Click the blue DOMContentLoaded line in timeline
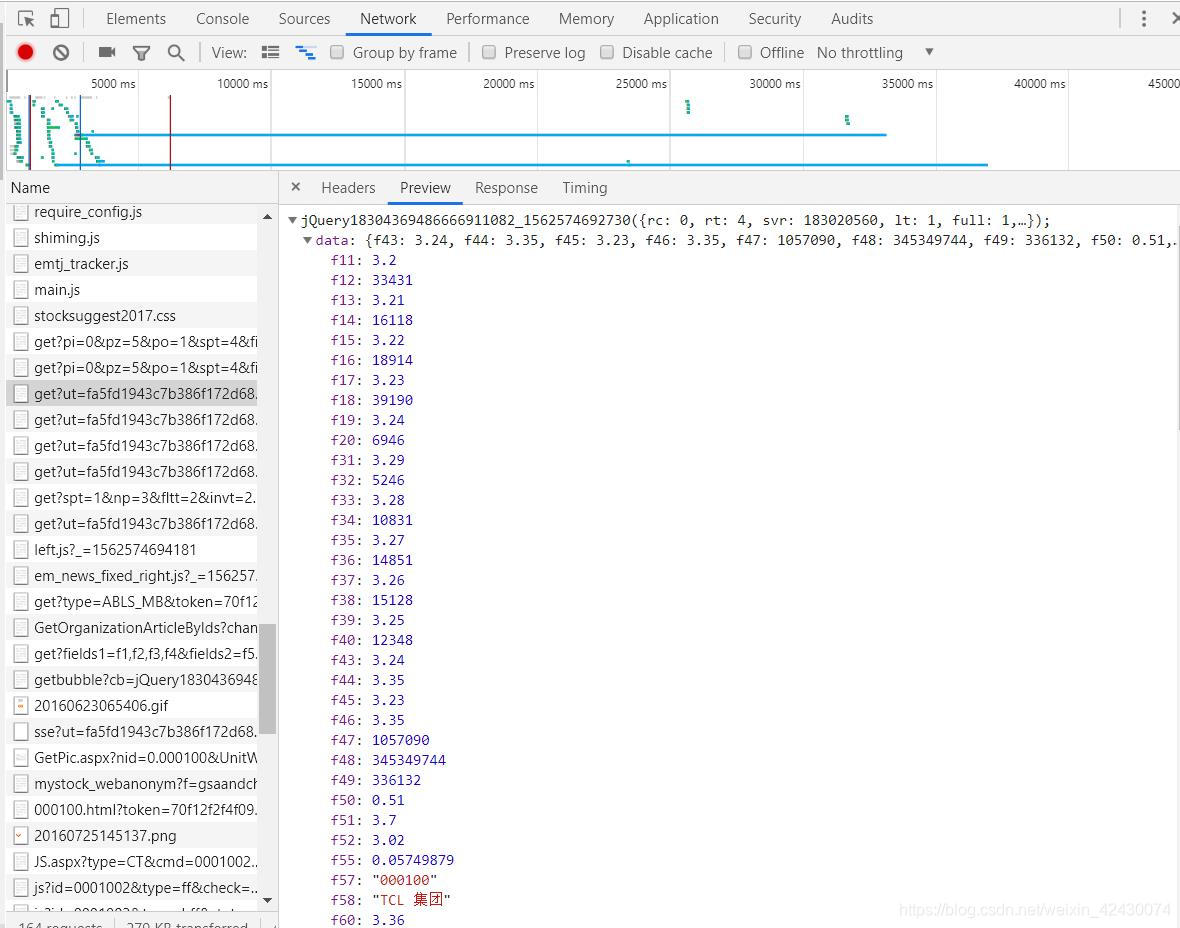1180x928 pixels. [x=81, y=132]
